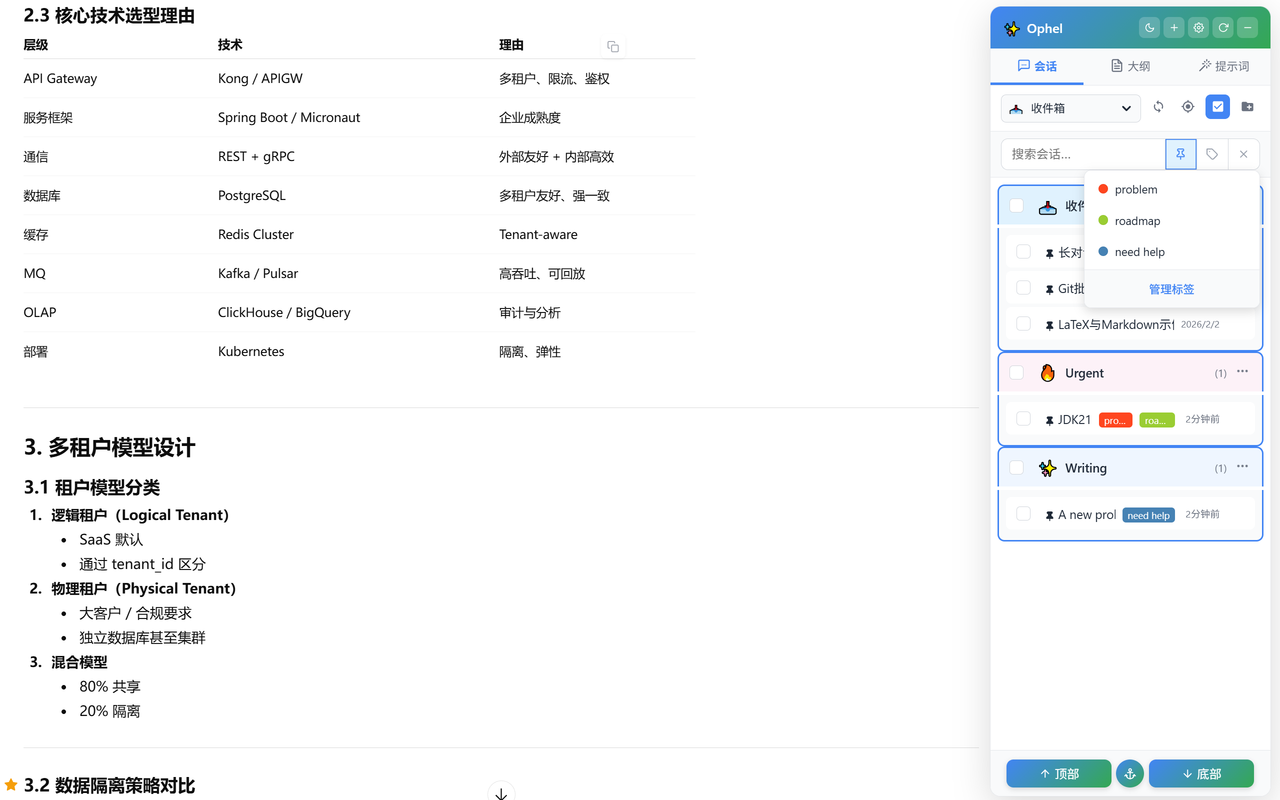Toggle the blue batch-select checkbox button

tap(1217, 107)
